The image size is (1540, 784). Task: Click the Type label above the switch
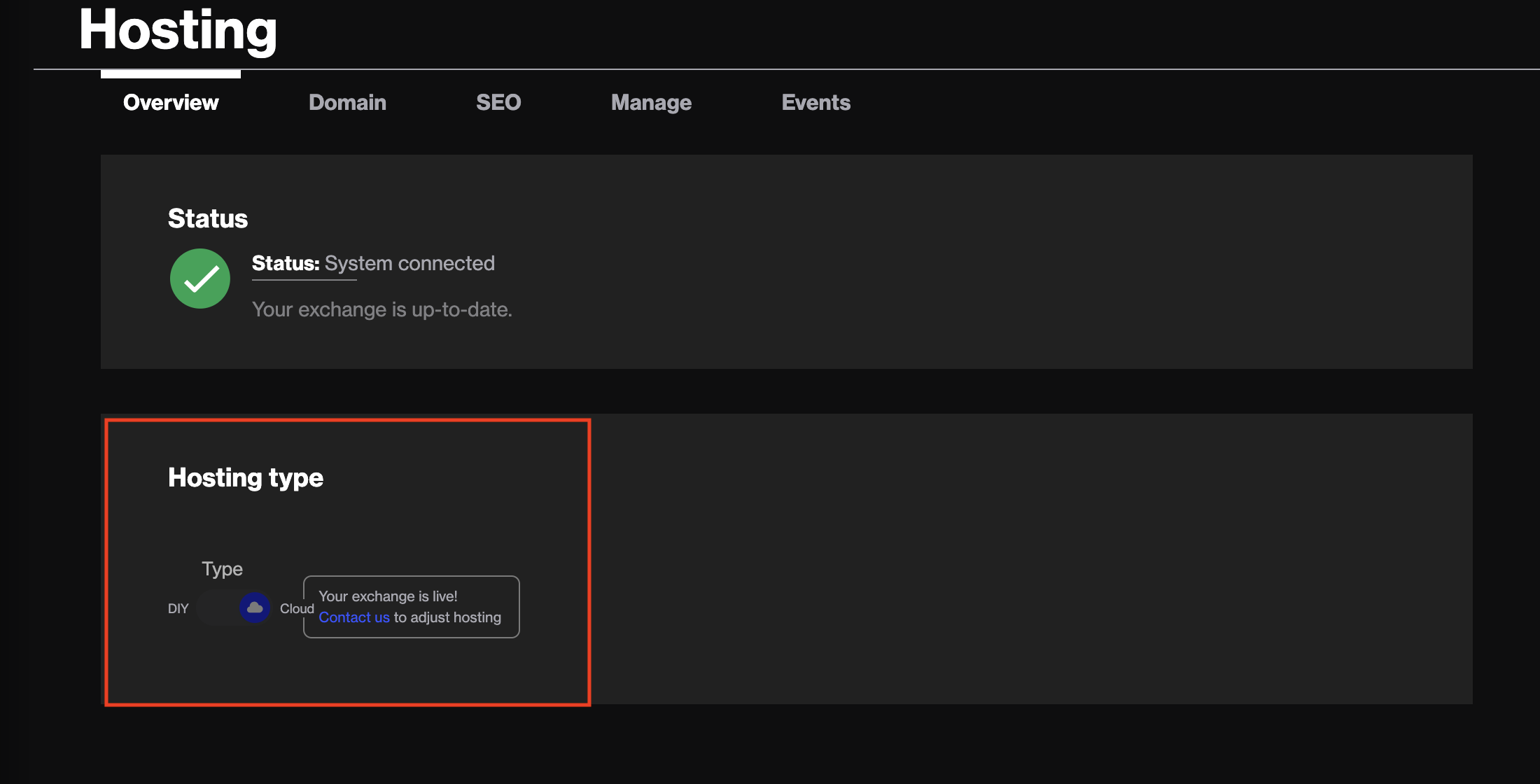tap(222, 568)
